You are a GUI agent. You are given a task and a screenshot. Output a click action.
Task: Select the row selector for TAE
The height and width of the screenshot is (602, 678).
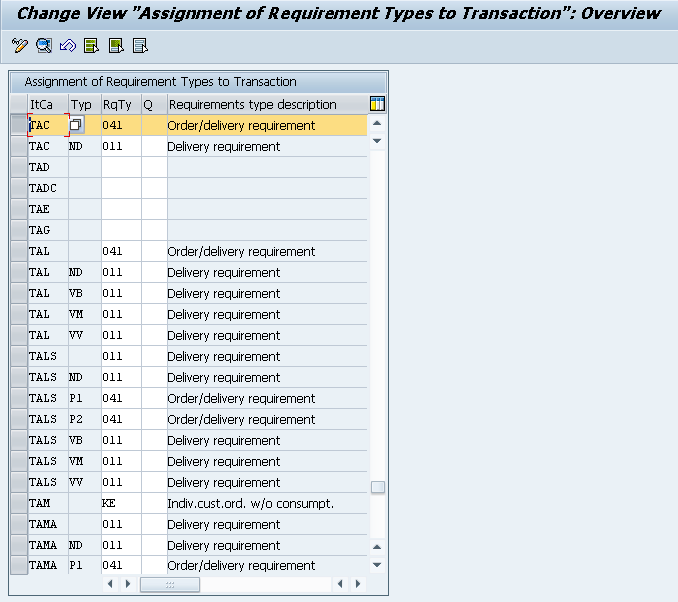[x=19, y=209]
